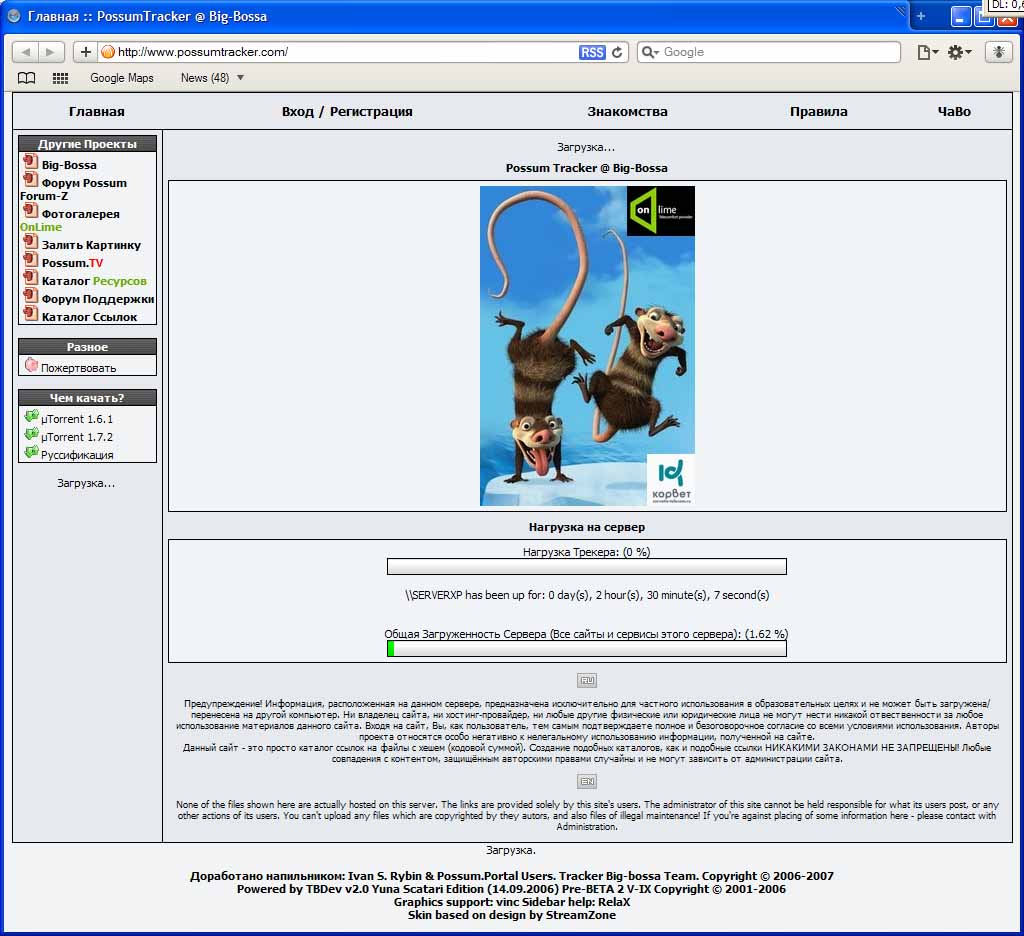Open the Possum.TV link
1024x936 pixels.
pyautogui.click(x=72, y=263)
